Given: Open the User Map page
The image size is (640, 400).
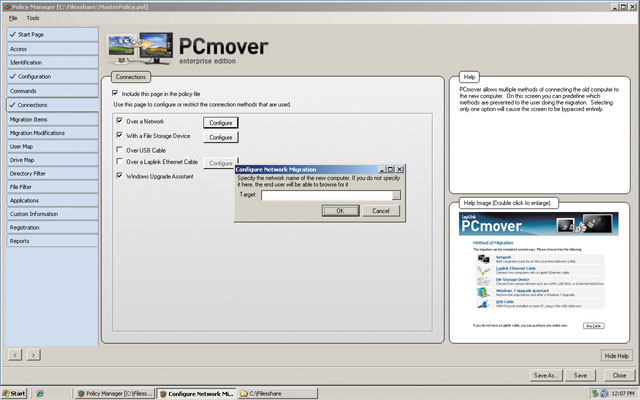Looking at the screenshot, I should click(52, 147).
